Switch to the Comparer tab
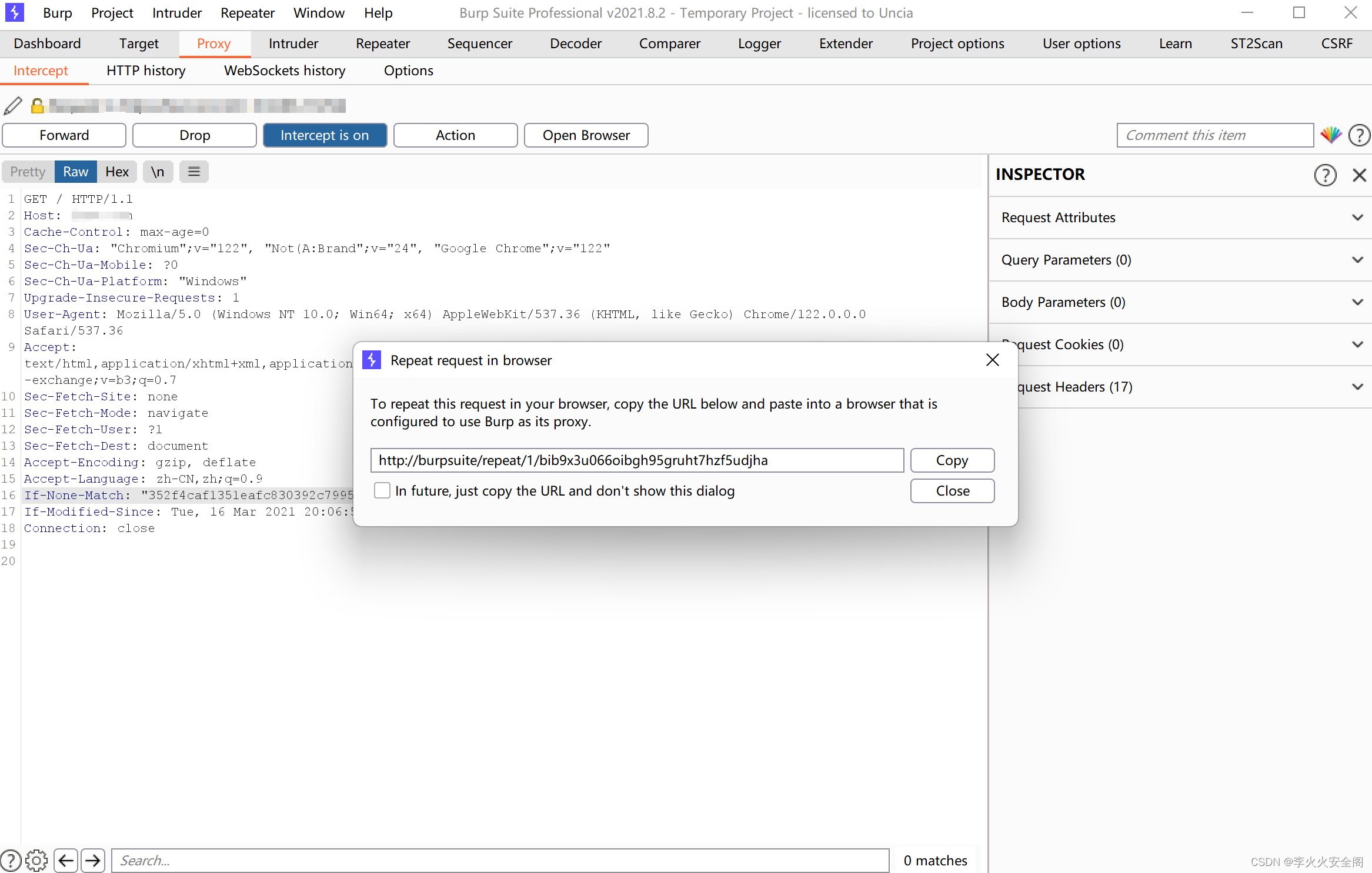Screen dimensions: 1372x873 (x=670, y=44)
